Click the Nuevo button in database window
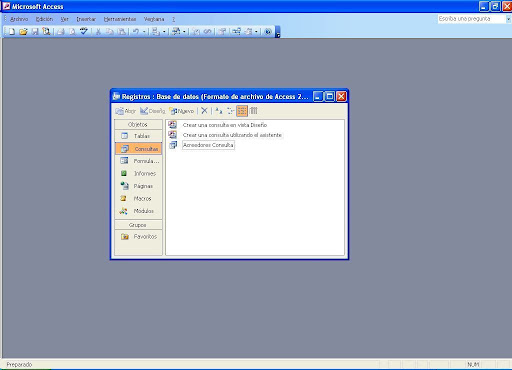Image resolution: width=512 pixels, height=370 pixels. (x=182, y=111)
